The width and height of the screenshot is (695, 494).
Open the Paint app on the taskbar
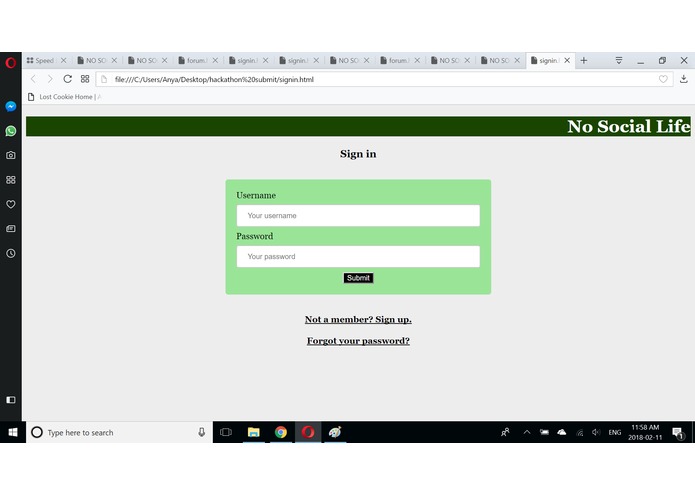(x=335, y=432)
